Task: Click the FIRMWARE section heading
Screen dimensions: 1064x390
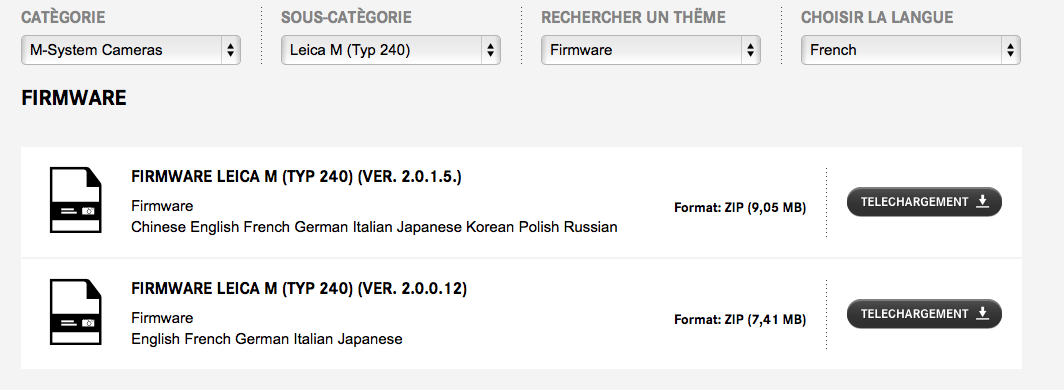Action: tap(74, 98)
